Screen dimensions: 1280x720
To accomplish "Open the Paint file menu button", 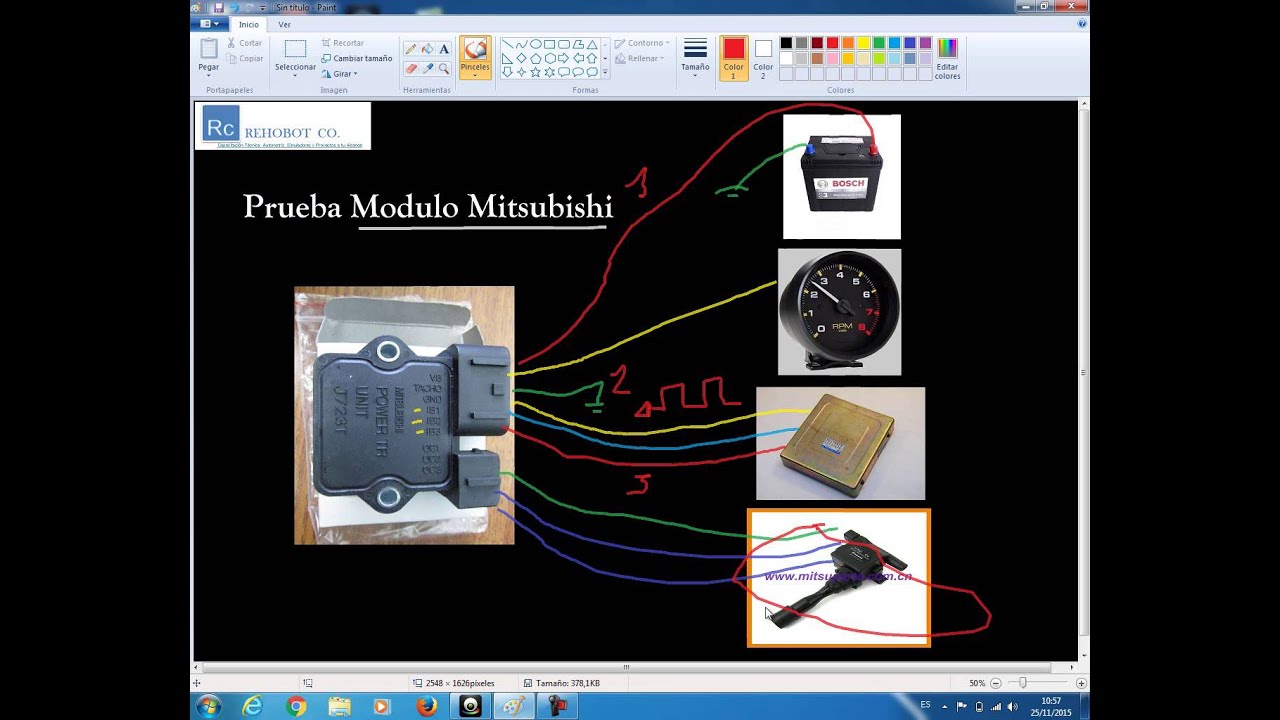I will point(209,24).
